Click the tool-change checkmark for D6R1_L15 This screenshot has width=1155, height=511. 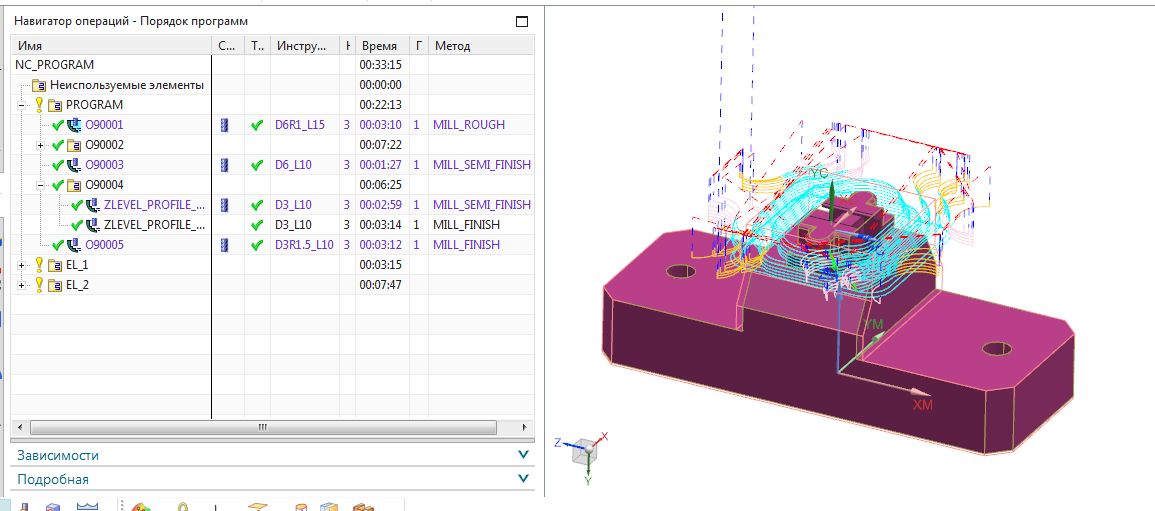257,125
